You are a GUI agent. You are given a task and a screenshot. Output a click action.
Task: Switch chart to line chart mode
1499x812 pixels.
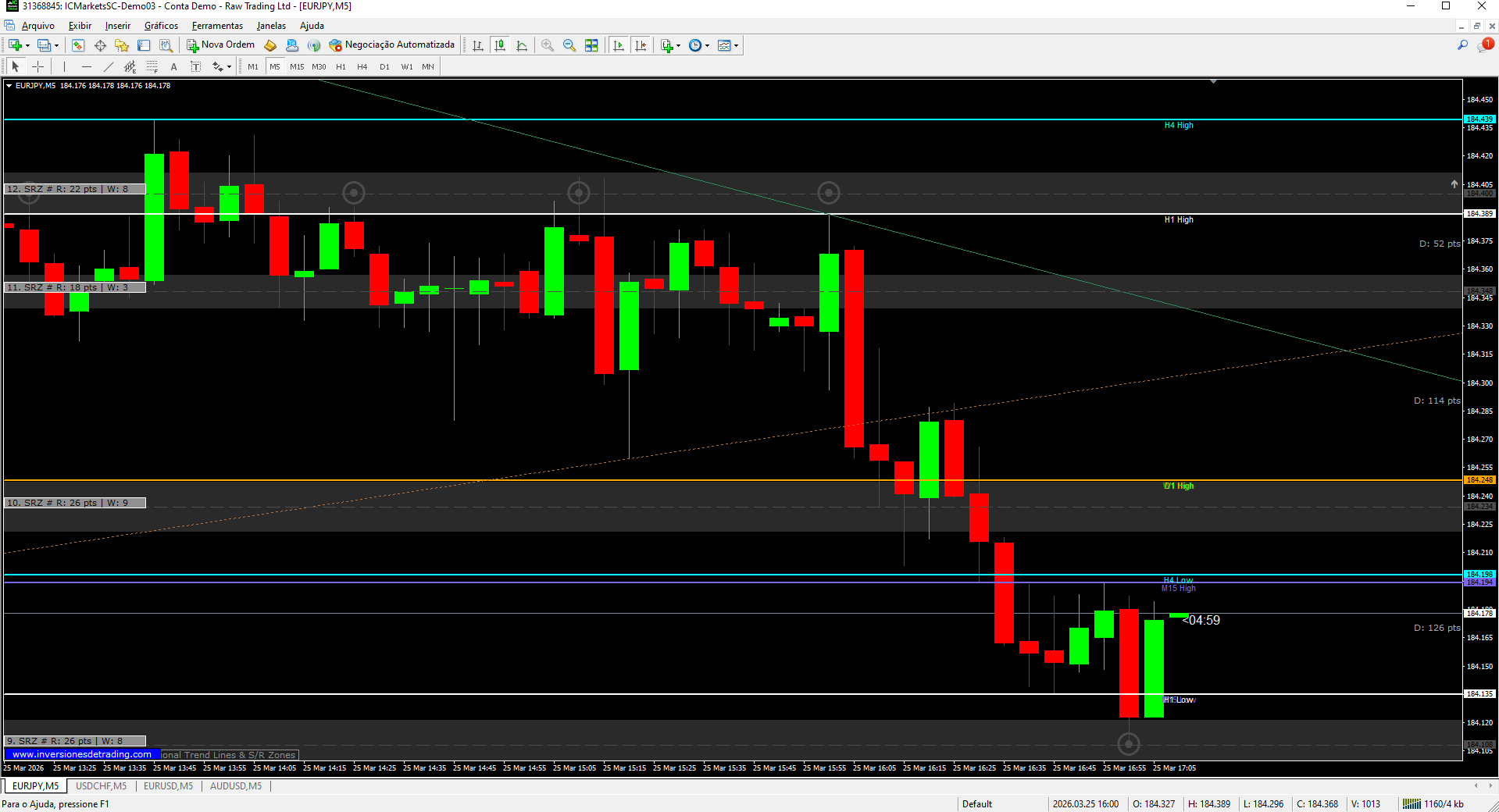coord(522,45)
